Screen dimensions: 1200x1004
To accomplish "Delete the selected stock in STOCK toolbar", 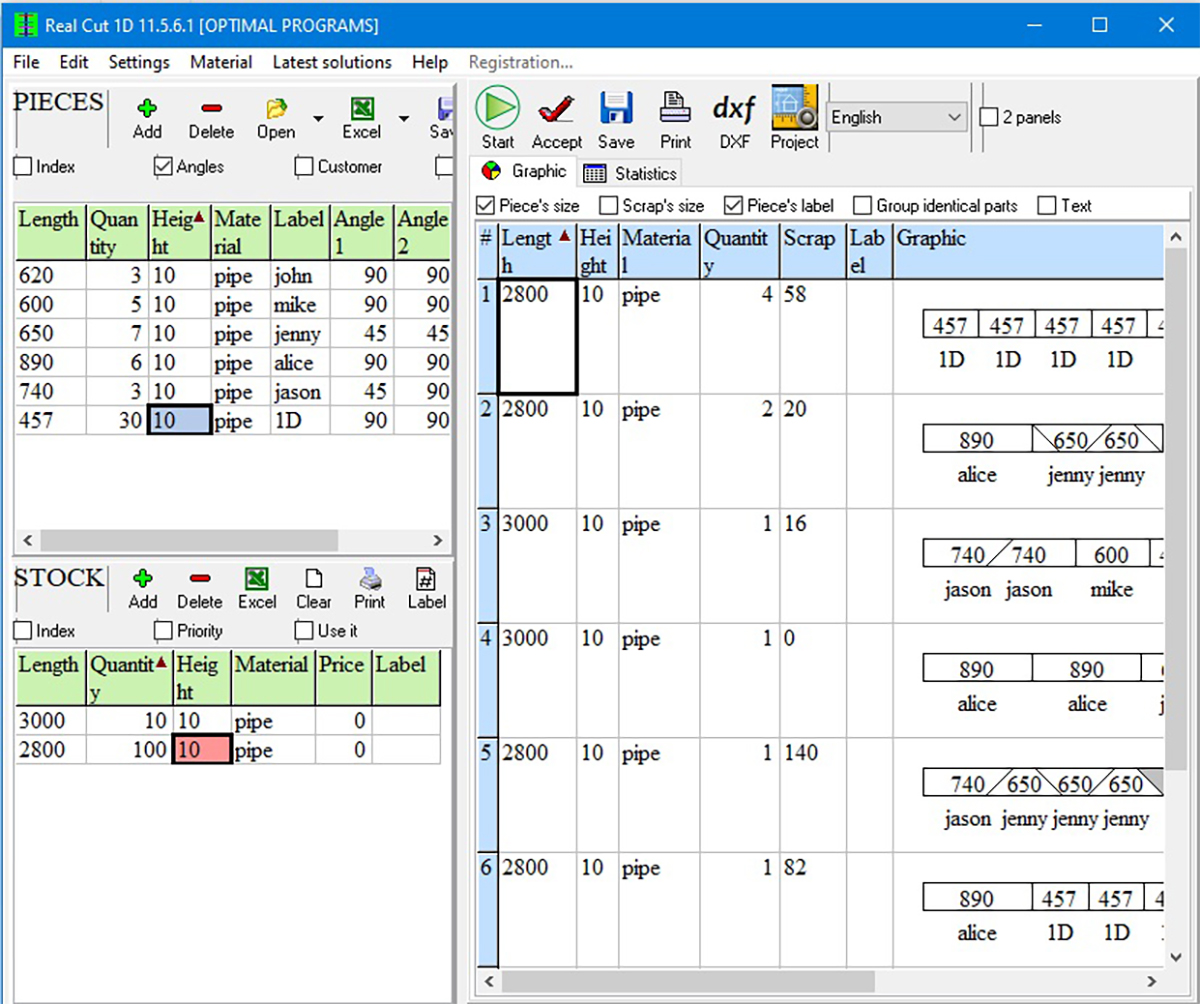I will (x=199, y=579).
